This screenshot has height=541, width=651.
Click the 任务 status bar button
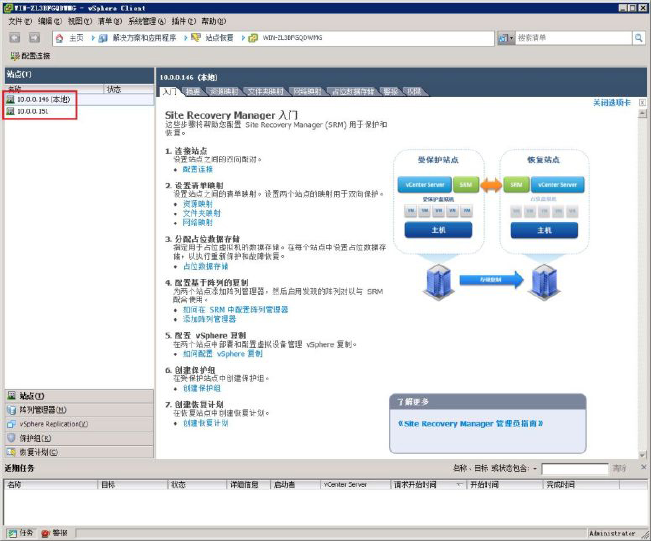pos(22,533)
